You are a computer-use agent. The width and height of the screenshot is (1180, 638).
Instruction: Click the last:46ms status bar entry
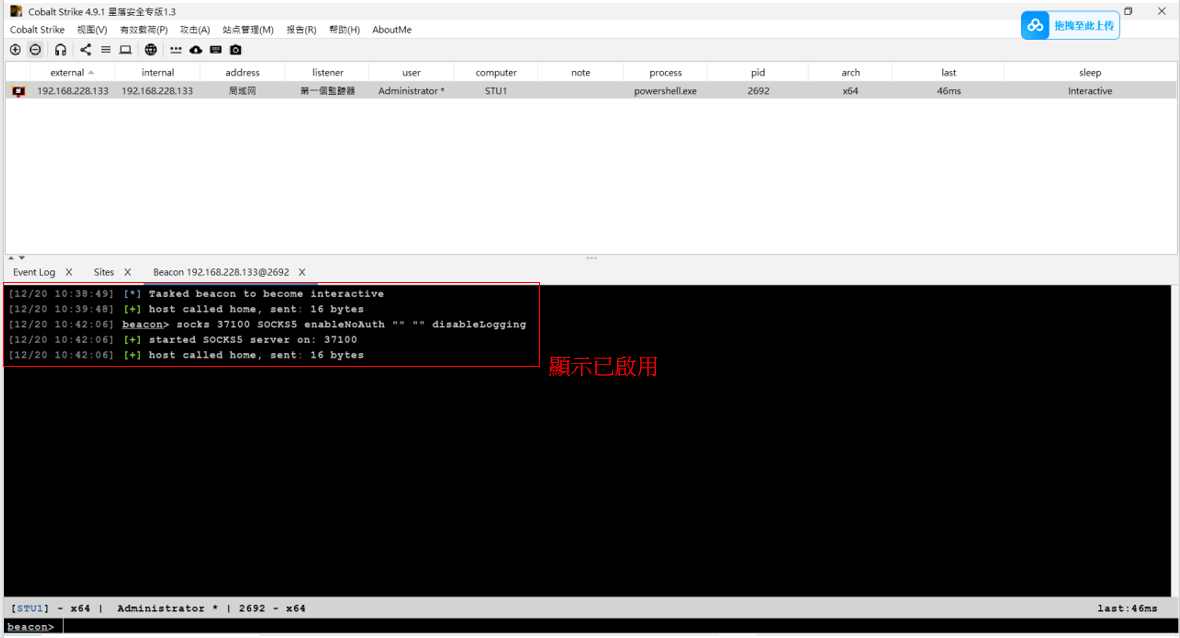click(1127, 609)
